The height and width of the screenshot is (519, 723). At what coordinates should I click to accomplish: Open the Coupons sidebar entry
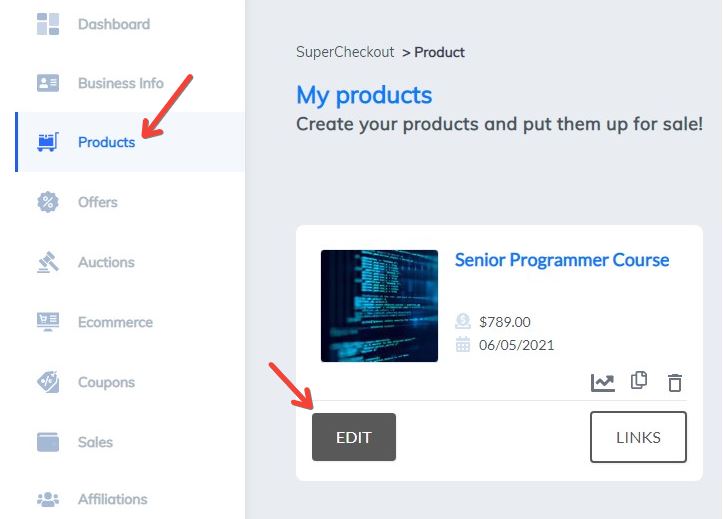coord(106,382)
